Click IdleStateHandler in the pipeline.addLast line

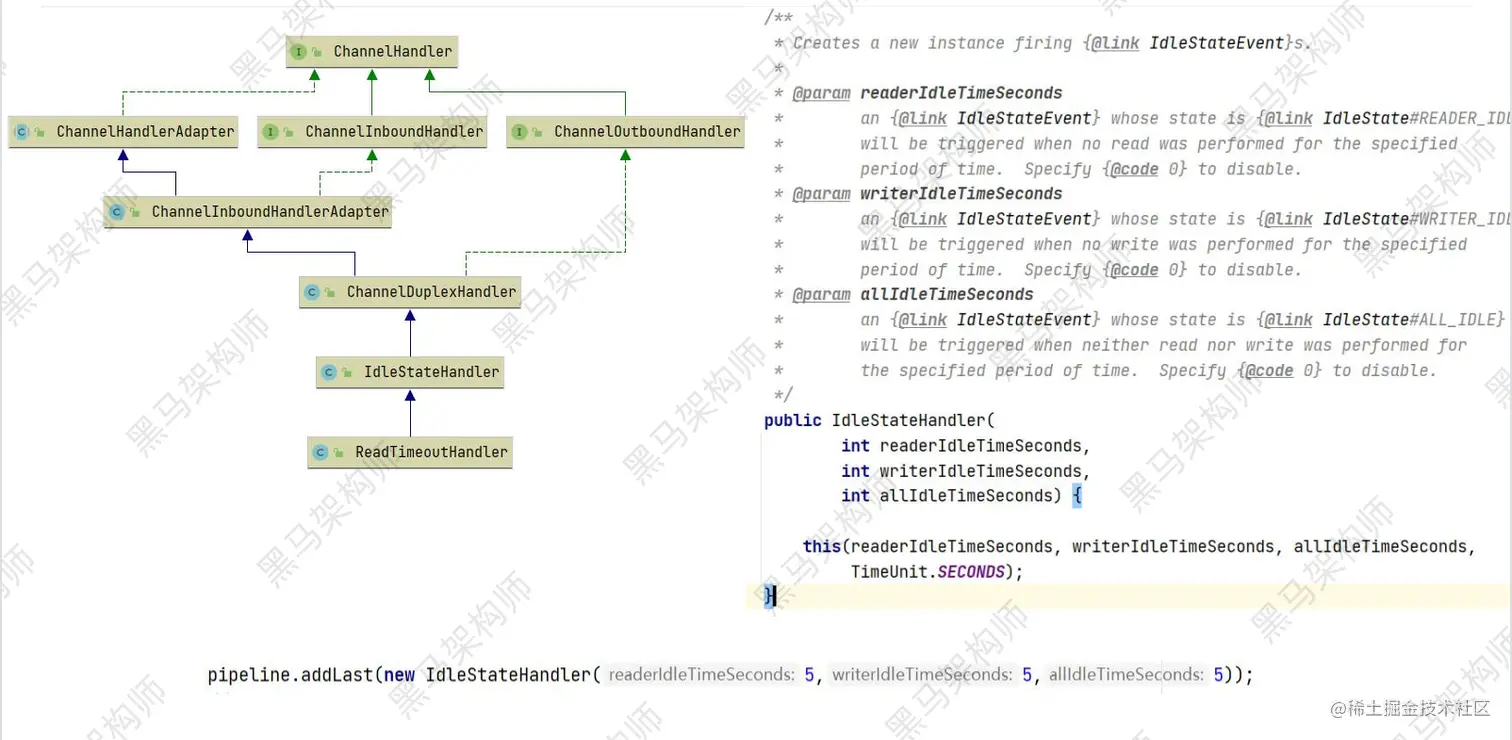pyautogui.click(x=508, y=675)
